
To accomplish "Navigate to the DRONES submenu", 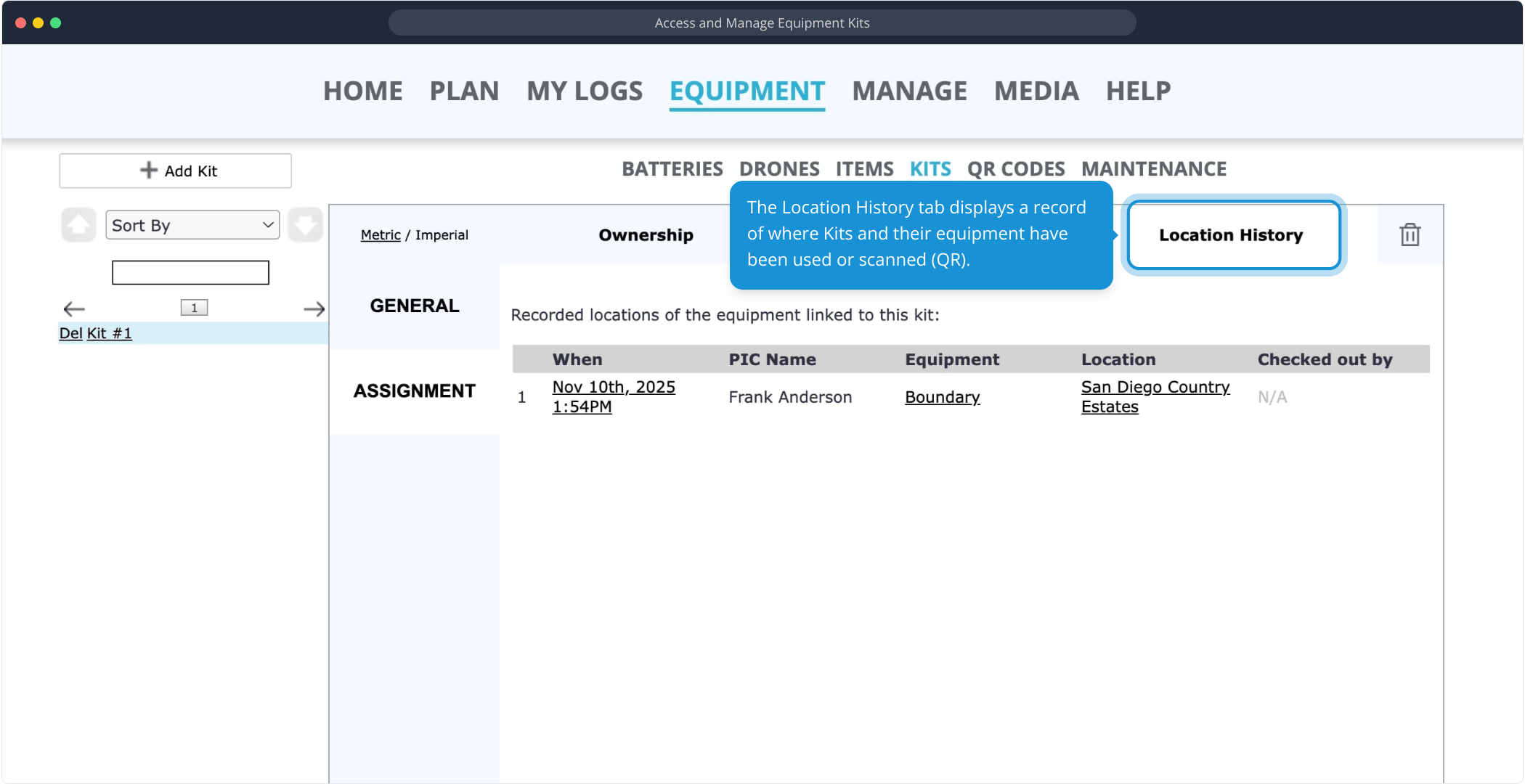I will [778, 169].
